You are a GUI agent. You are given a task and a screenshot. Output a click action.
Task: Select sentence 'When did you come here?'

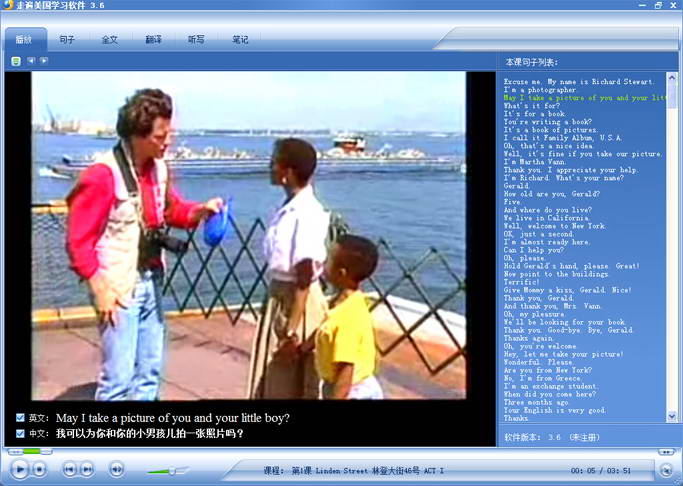point(549,394)
